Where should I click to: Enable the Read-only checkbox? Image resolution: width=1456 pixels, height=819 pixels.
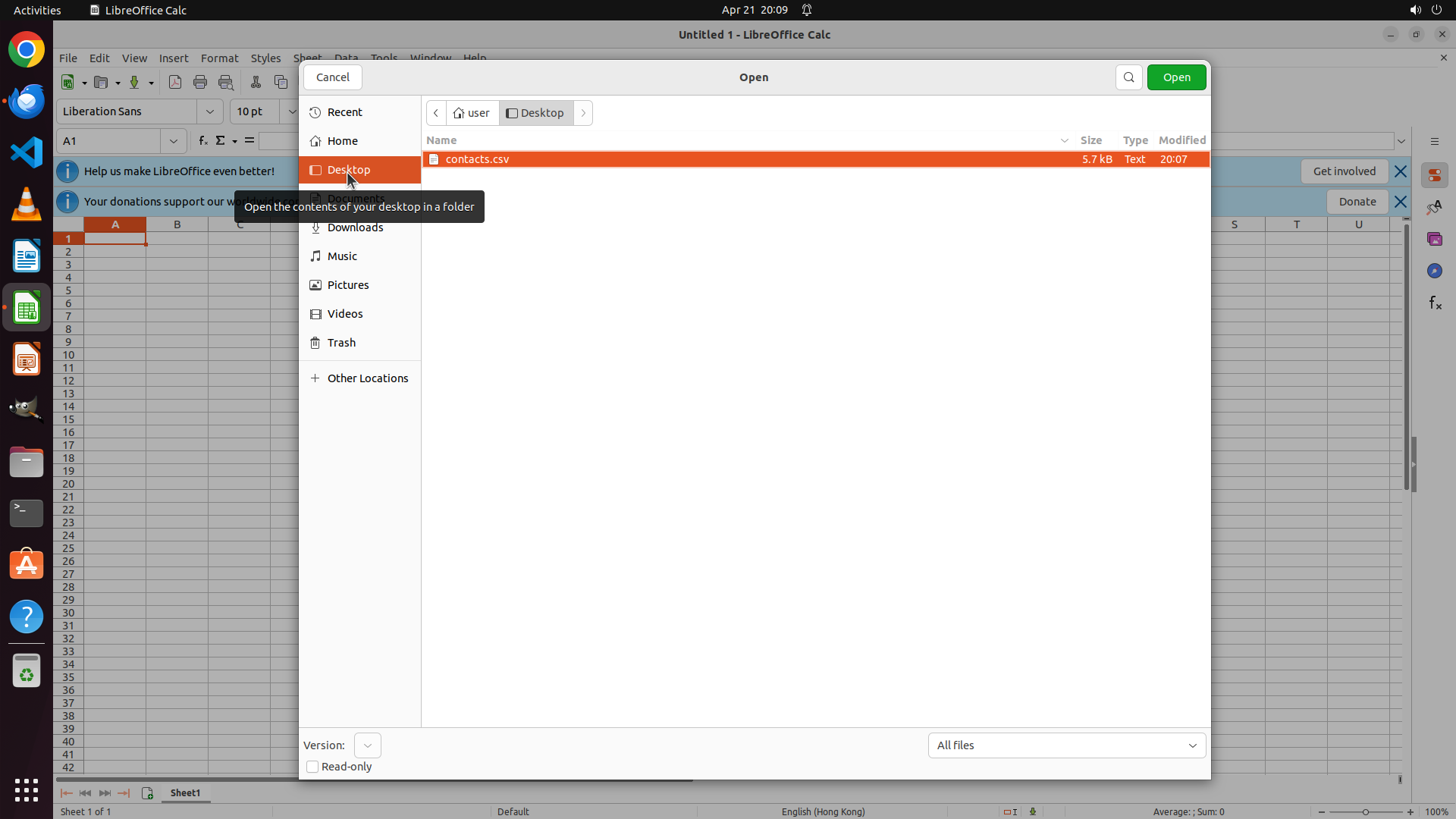point(312,767)
